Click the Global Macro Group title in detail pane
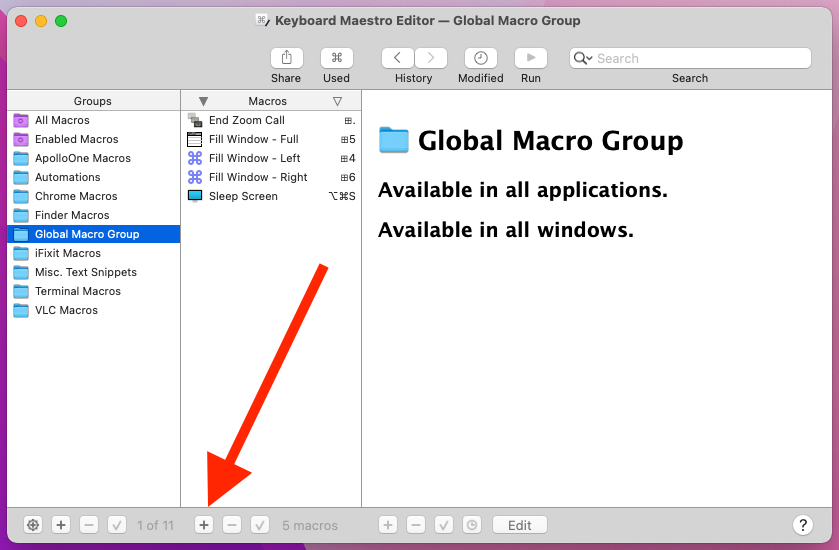The width and height of the screenshot is (839, 550). pos(551,141)
